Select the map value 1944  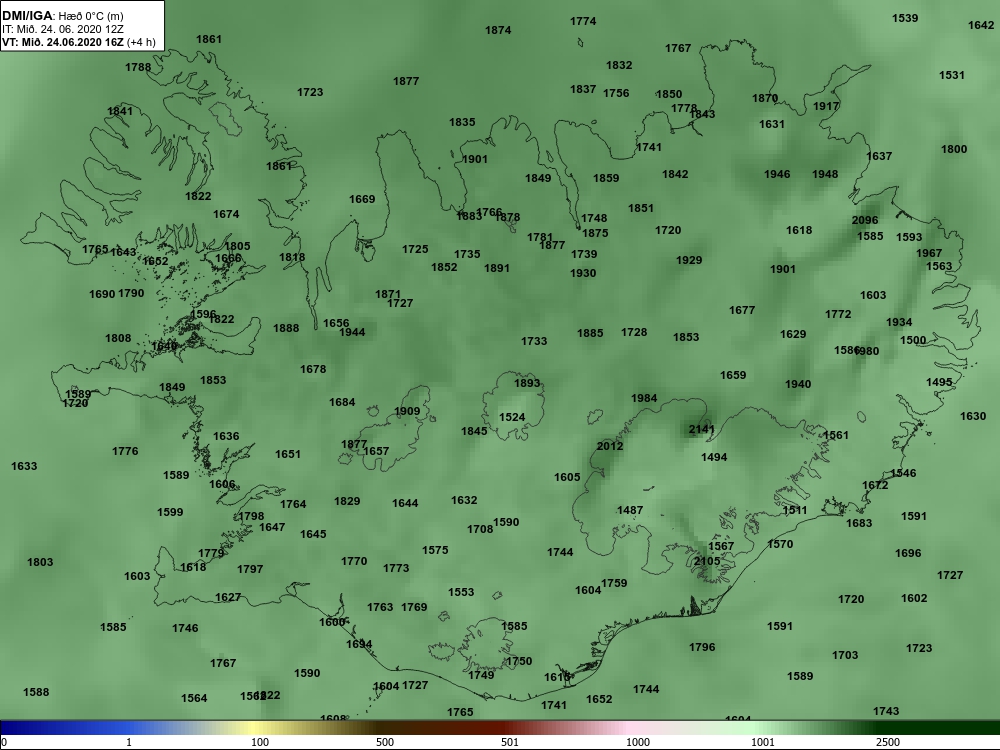[352, 332]
